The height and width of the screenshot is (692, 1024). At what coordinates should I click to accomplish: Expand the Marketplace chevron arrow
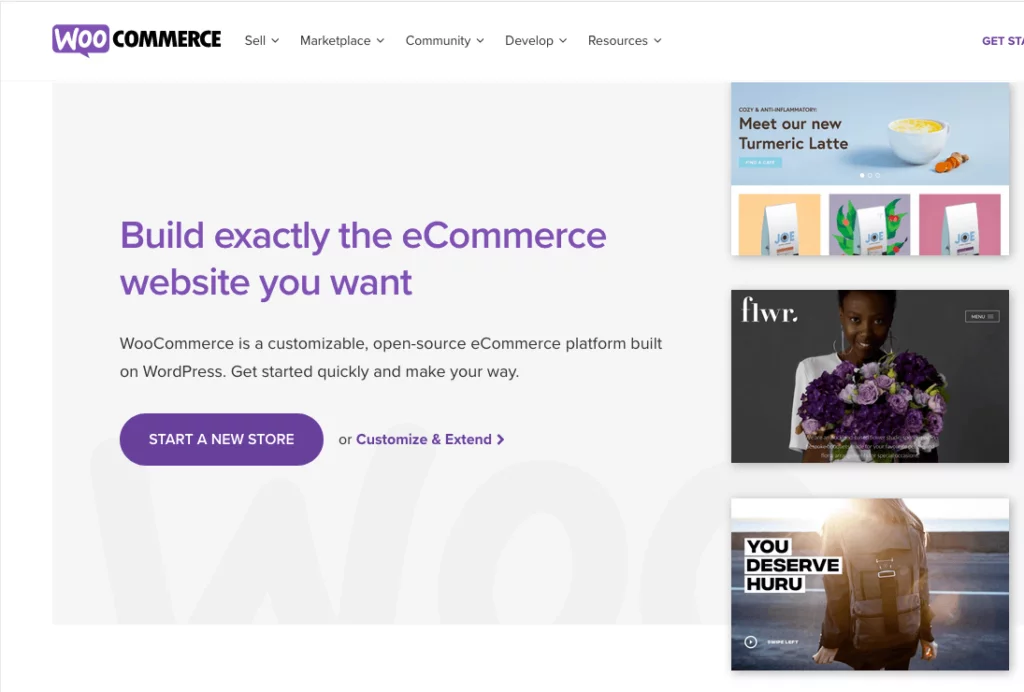(x=380, y=40)
